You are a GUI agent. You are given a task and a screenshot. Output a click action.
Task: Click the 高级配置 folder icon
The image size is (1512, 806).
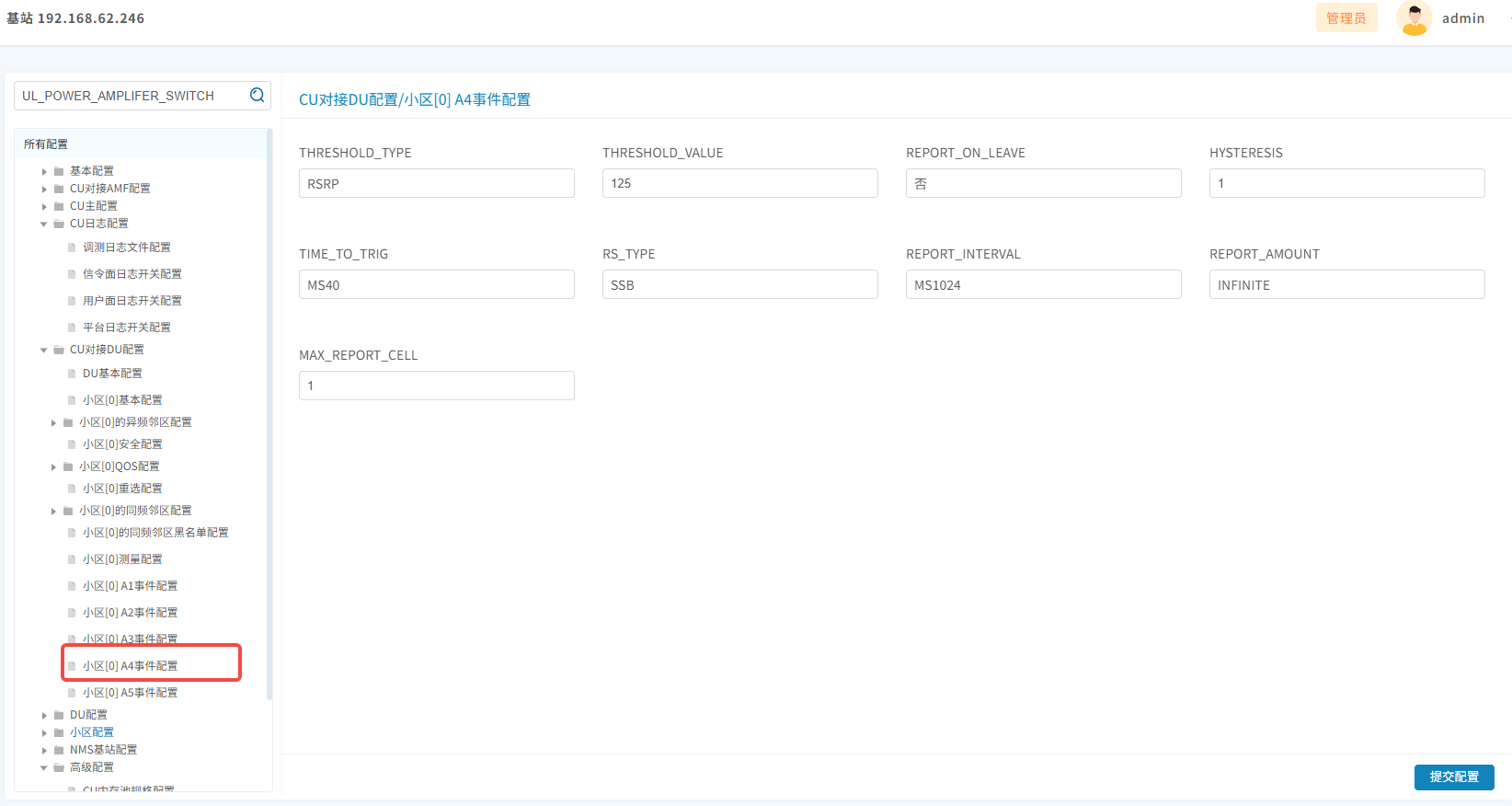59,767
